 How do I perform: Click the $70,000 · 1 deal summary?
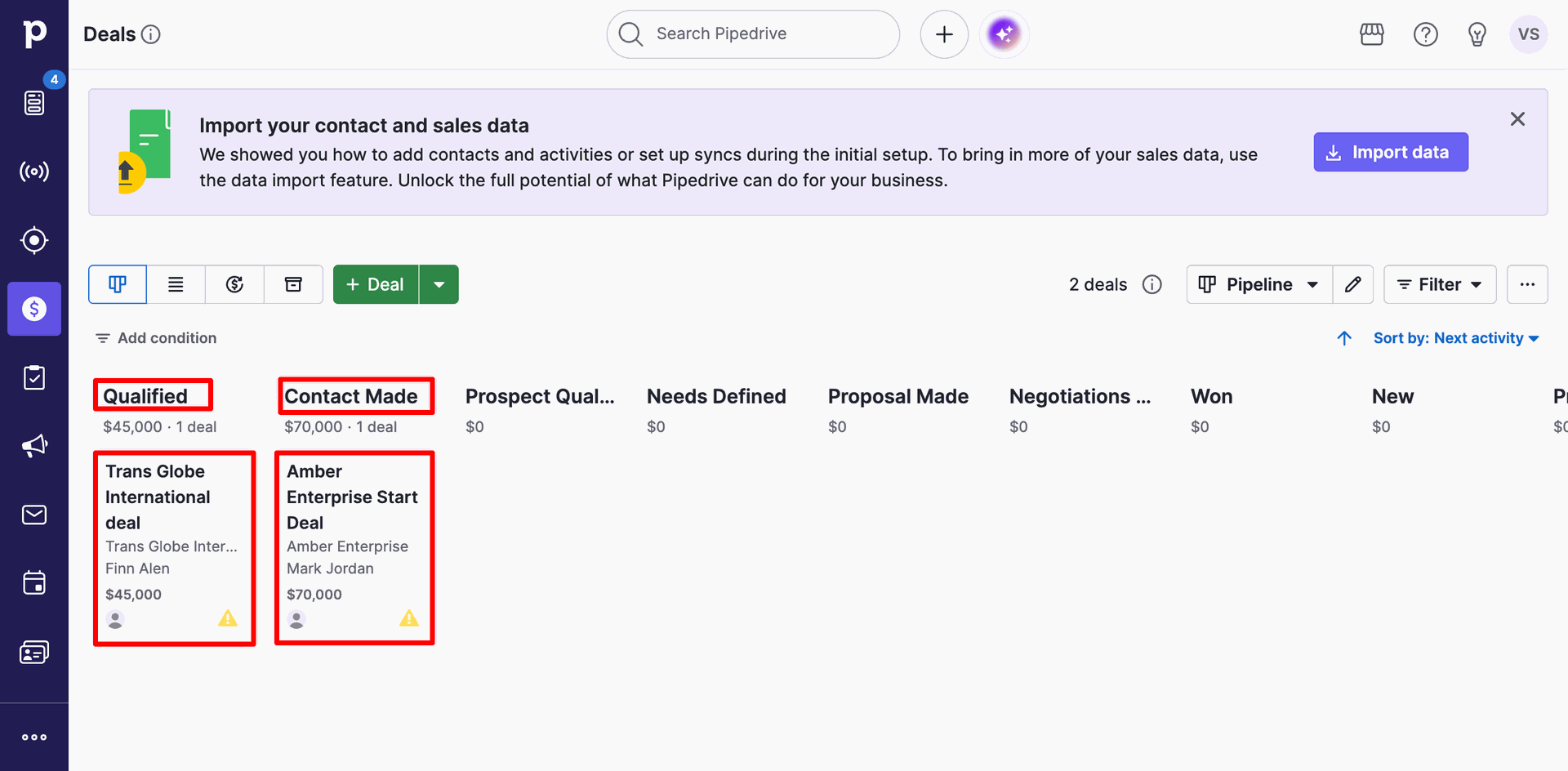341,426
